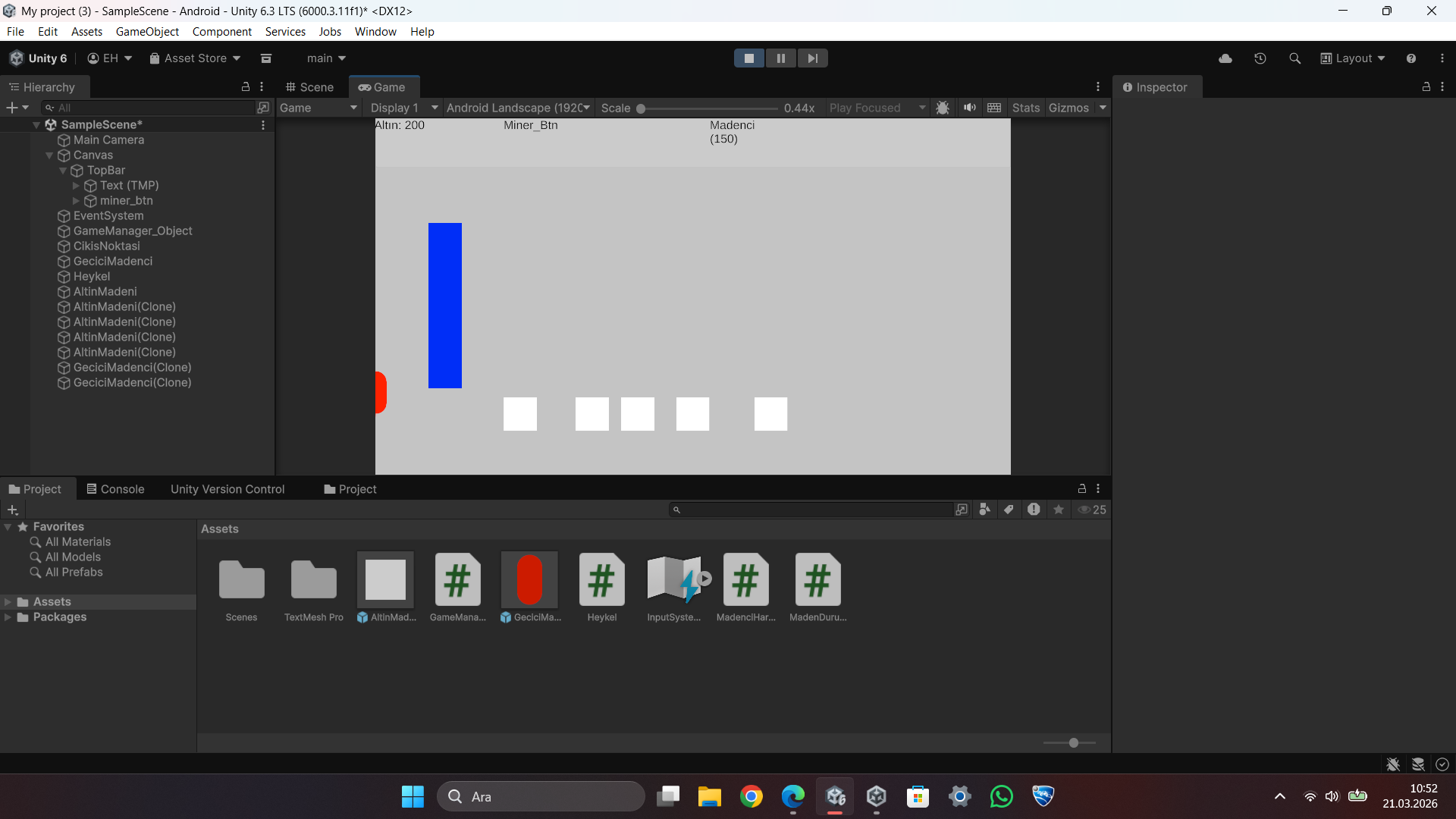Mute audio in the Game view

tap(969, 108)
